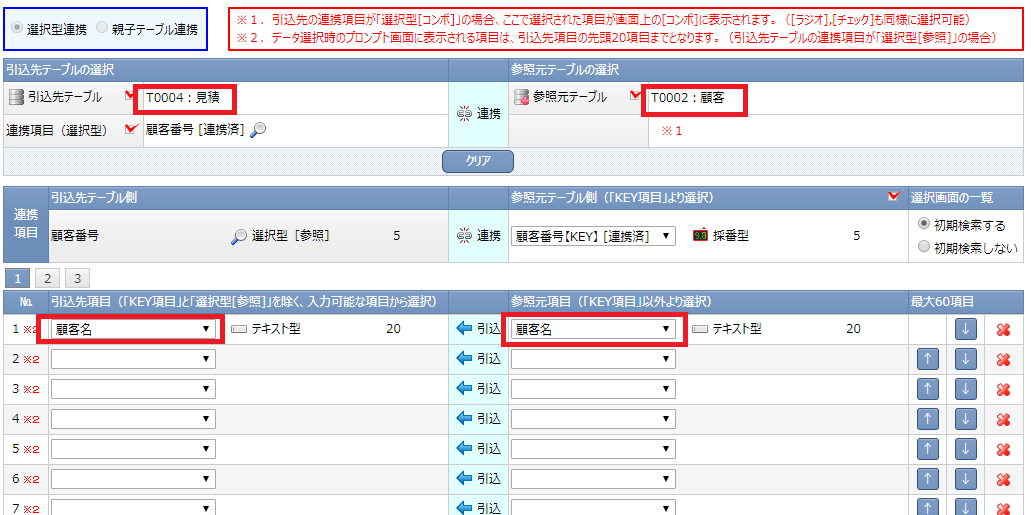
Task: Click the down arrow button in row 3
Action: [965, 390]
